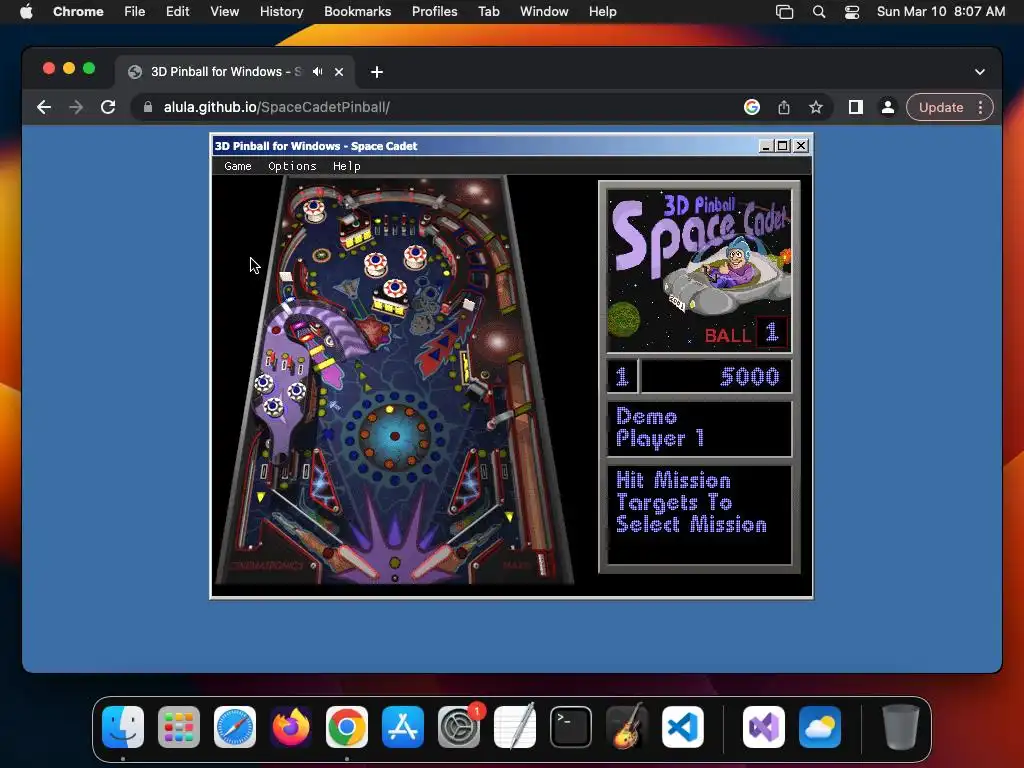Click the Google icon in address bar
The width and height of the screenshot is (1024, 768).
[752, 107]
